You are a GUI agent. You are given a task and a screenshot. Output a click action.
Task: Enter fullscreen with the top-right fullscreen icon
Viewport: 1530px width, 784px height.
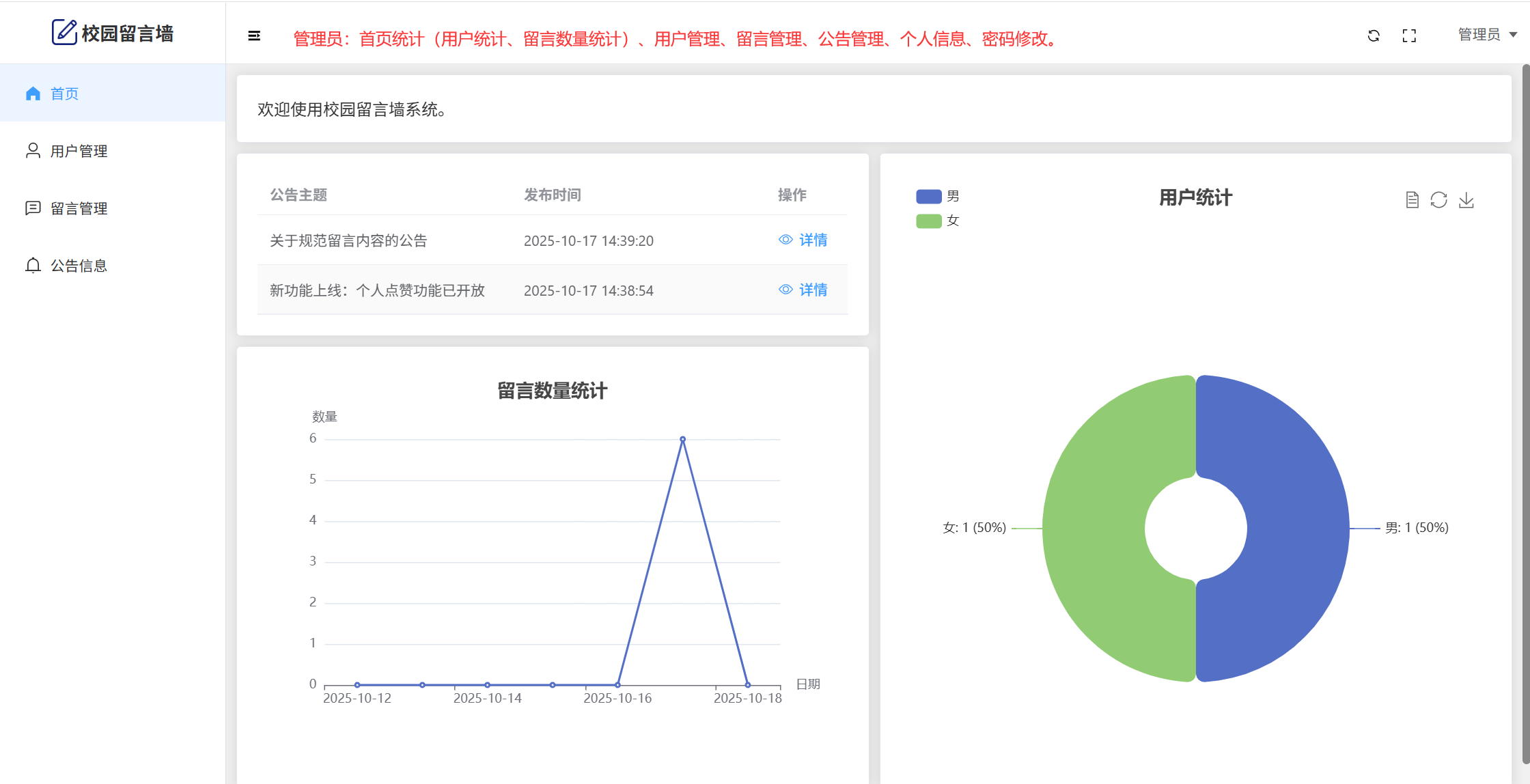(1409, 36)
